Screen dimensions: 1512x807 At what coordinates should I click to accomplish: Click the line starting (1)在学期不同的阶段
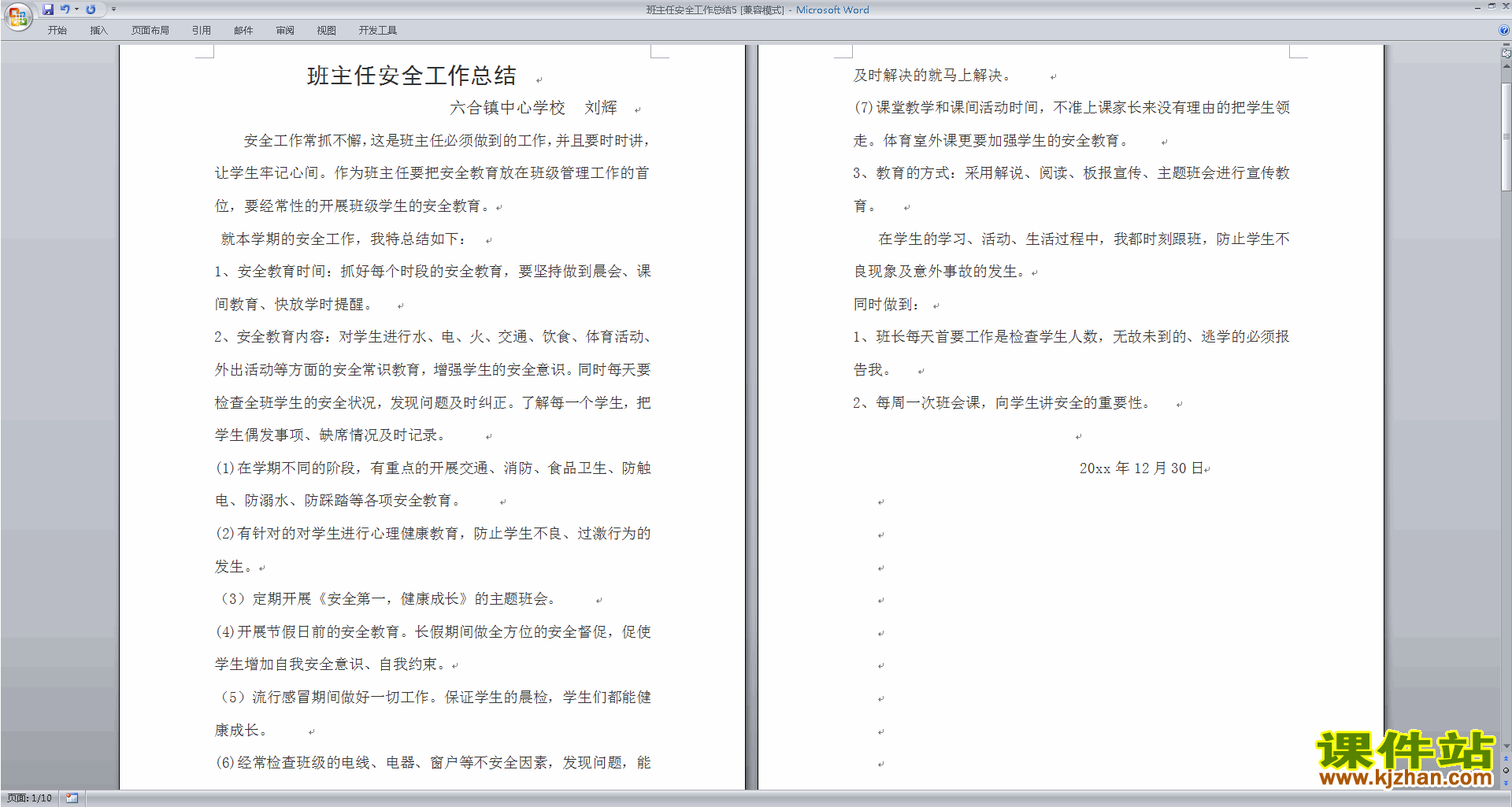[x=433, y=468]
